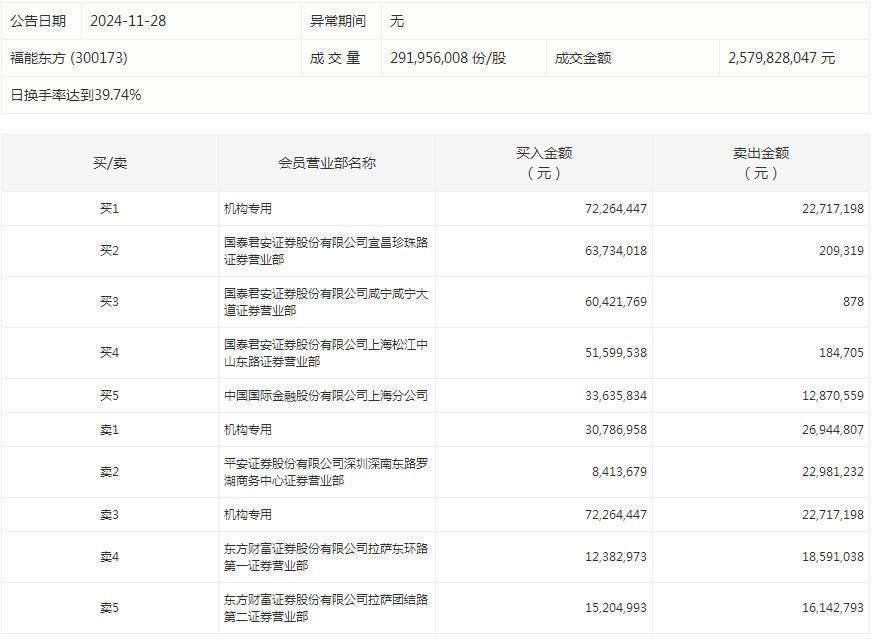Viewport: 873px width, 639px height.
Task: Select the 买3 row label
Action: coord(110,302)
